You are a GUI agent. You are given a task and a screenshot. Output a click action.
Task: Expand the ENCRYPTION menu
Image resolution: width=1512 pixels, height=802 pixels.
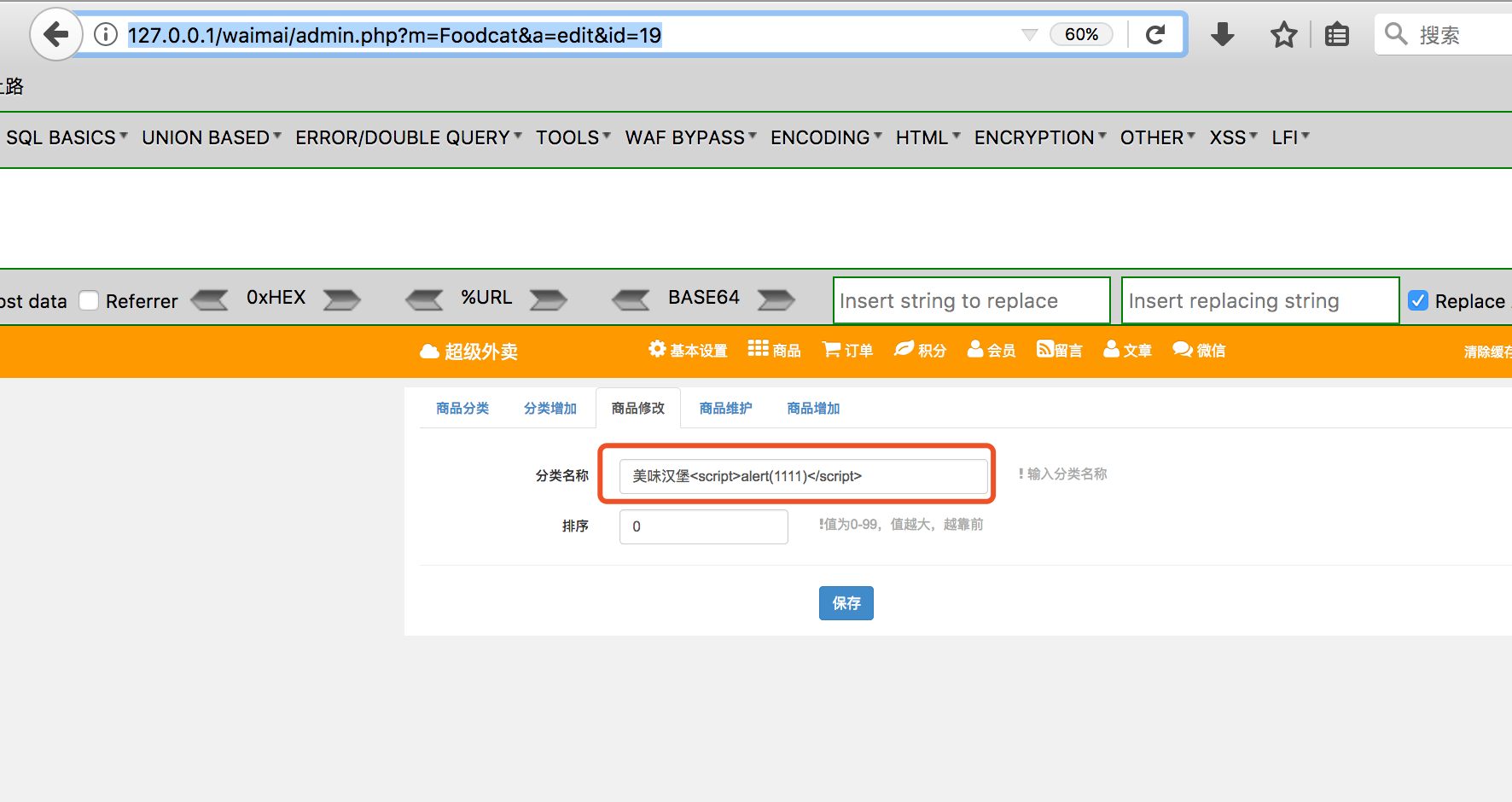[1040, 137]
